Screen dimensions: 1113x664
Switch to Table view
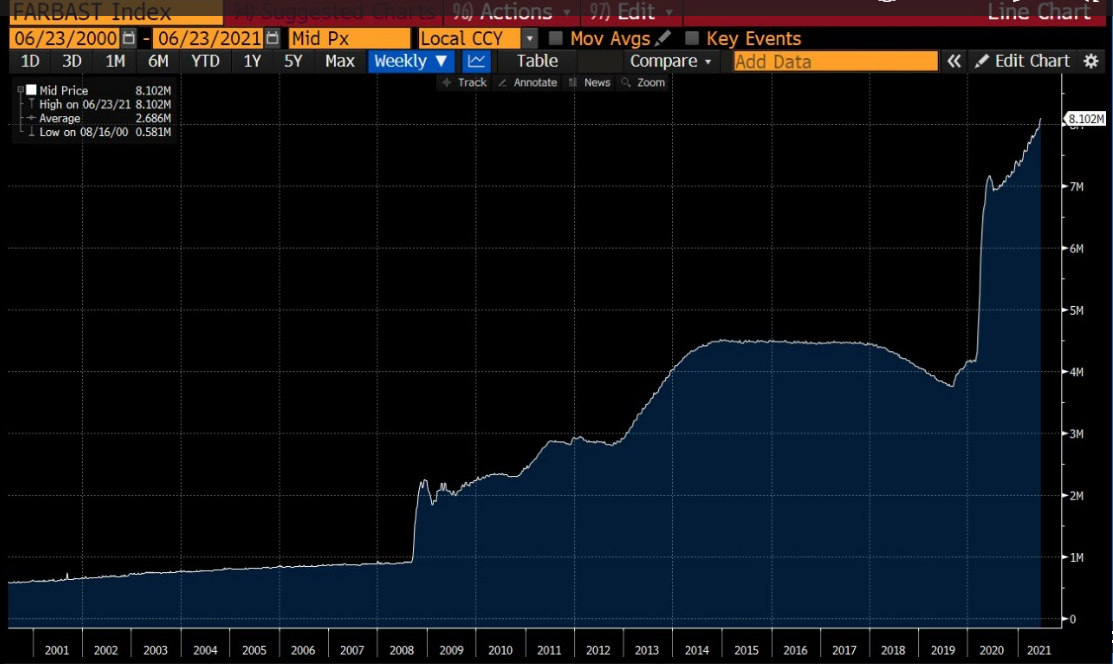coord(537,61)
